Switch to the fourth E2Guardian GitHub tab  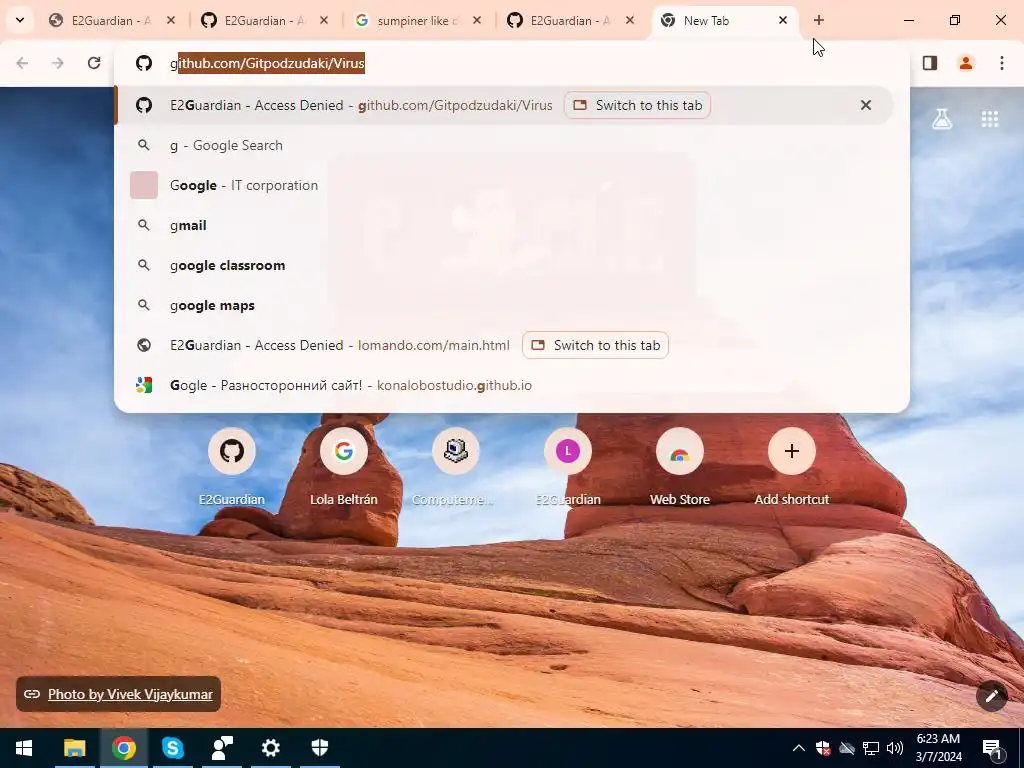coord(569,20)
